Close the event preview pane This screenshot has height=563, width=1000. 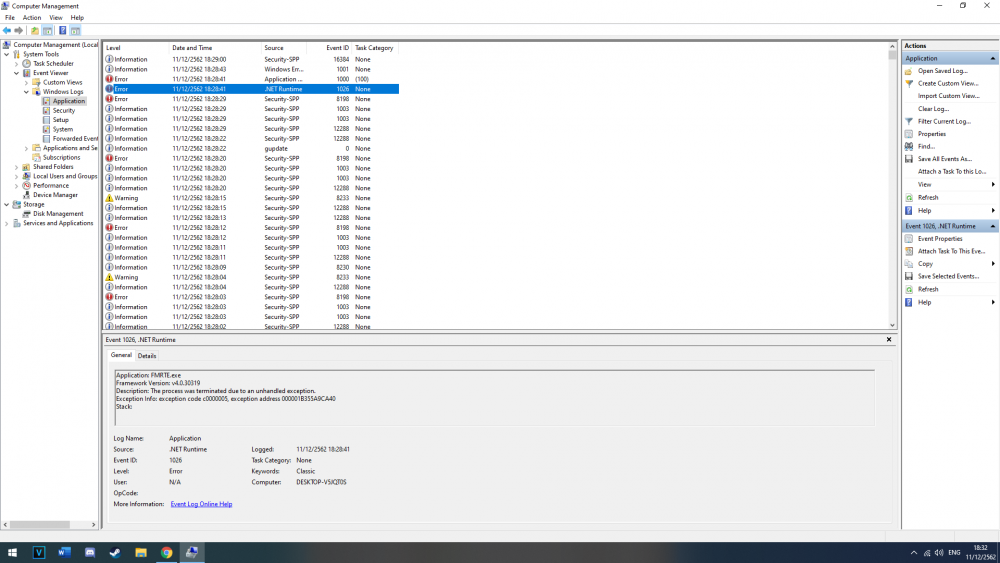click(x=888, y=340)
